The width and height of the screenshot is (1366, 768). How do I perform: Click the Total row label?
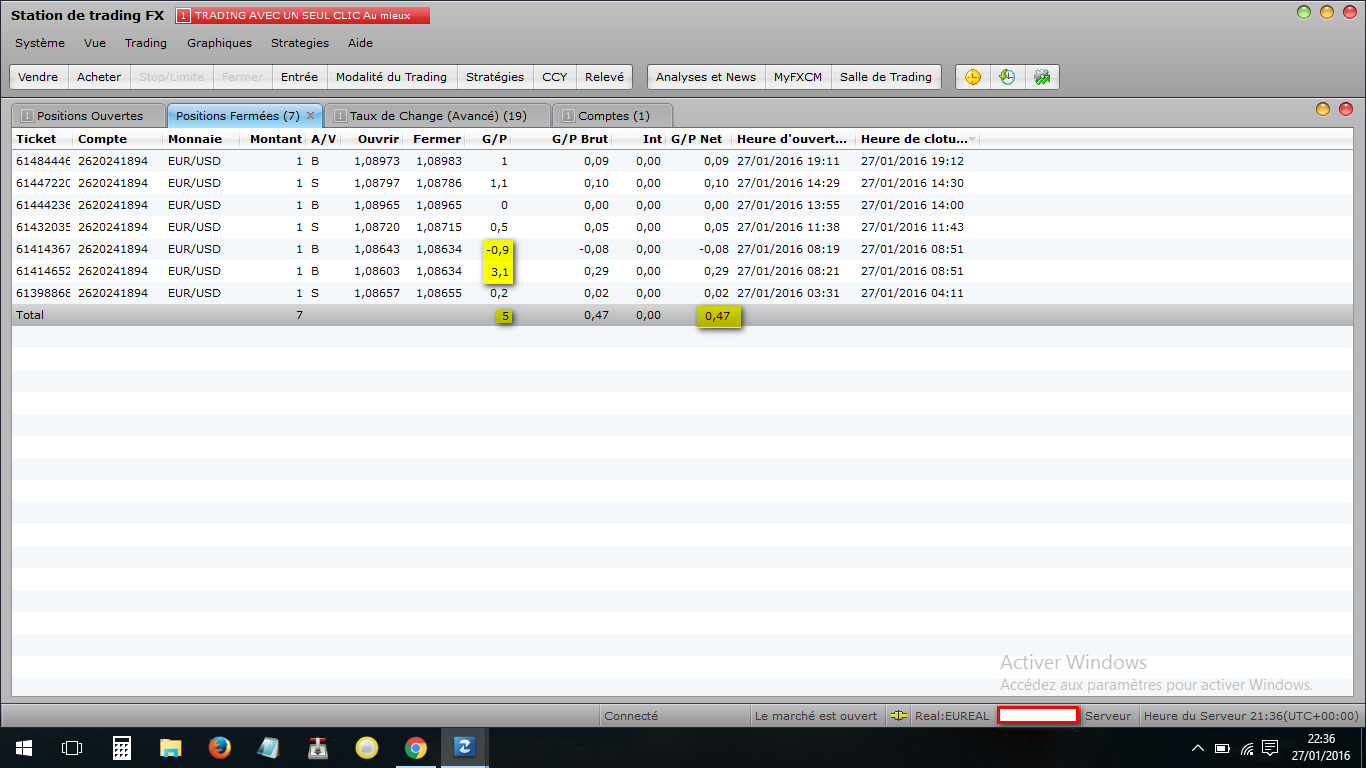(x=30, y=315)
